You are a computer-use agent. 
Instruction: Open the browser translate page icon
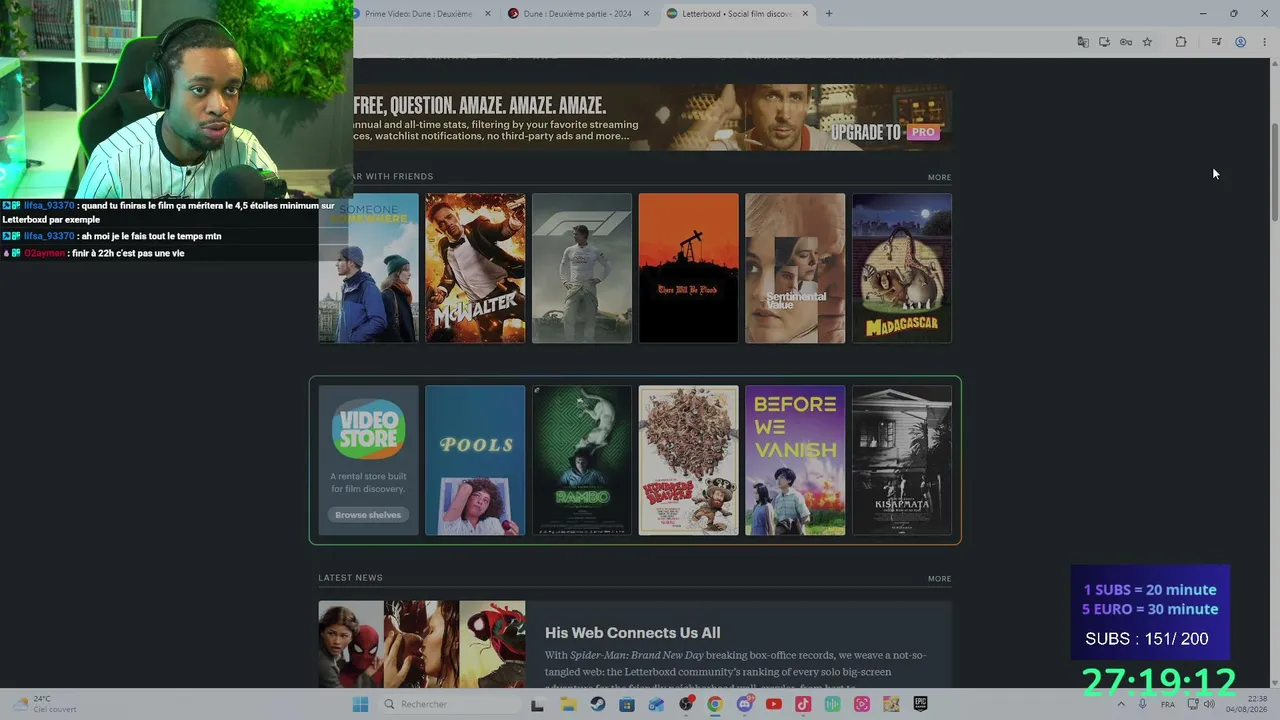click(x=1082, y=42)
